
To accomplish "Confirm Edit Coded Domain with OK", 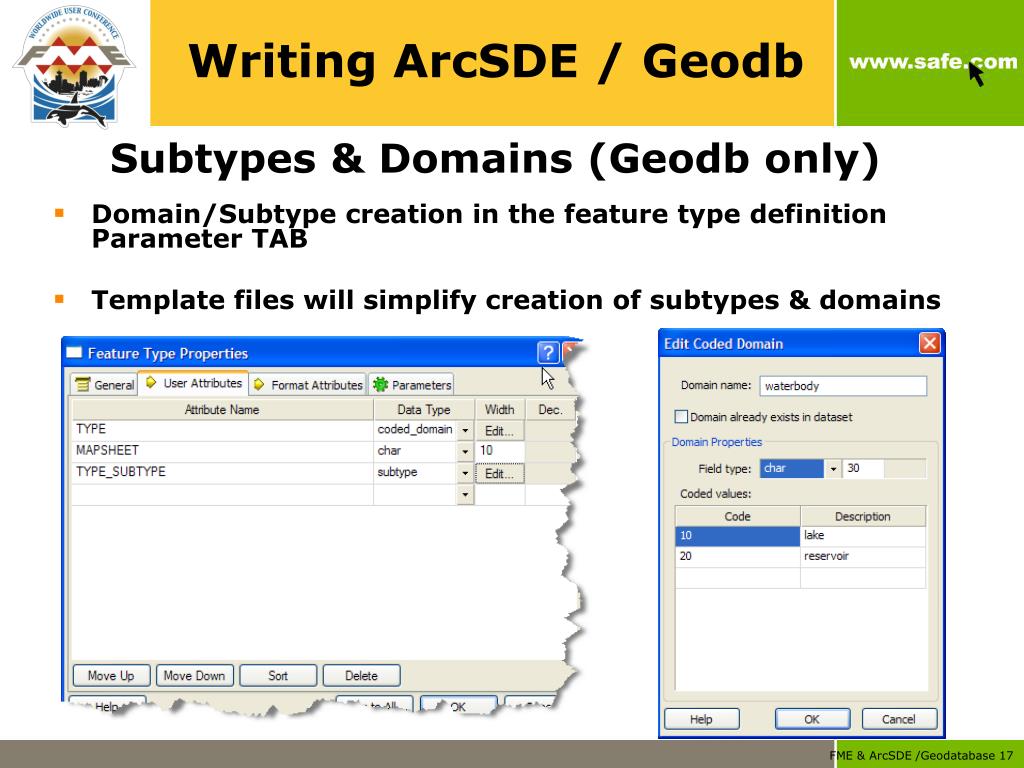I will coord(812,719).
